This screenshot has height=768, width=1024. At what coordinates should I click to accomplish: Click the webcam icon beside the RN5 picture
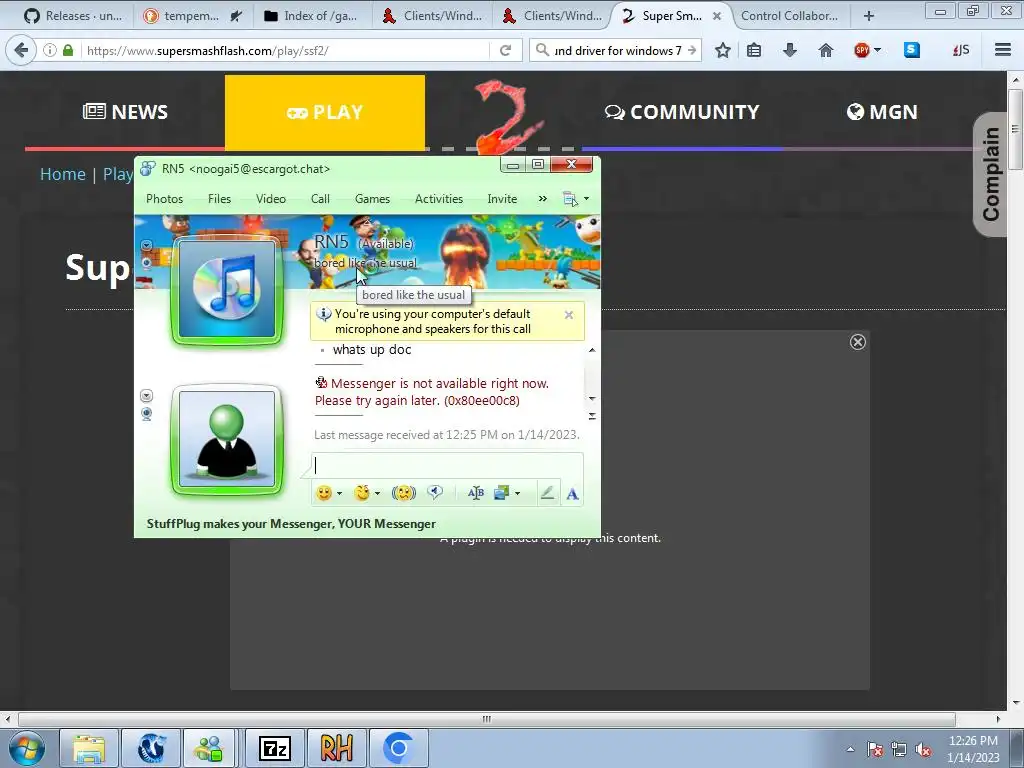pos(146,263)
